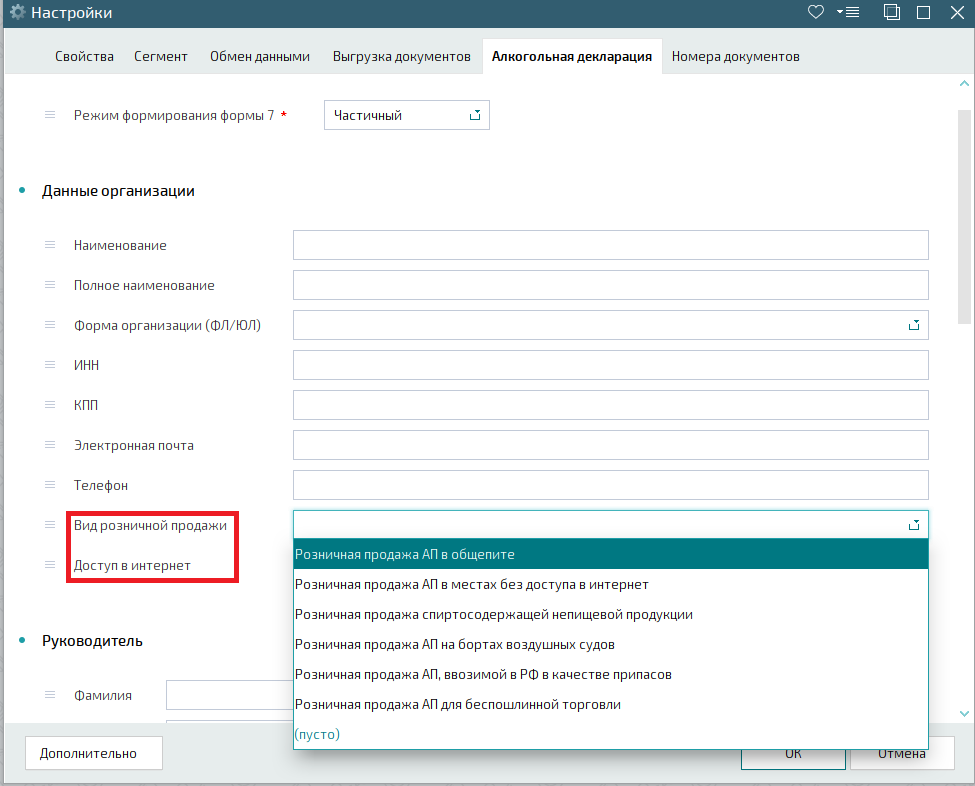Viewport: 975px width, 786px height.
Task: Click the heart favorites icon in title bar
Action: point(816,13)
